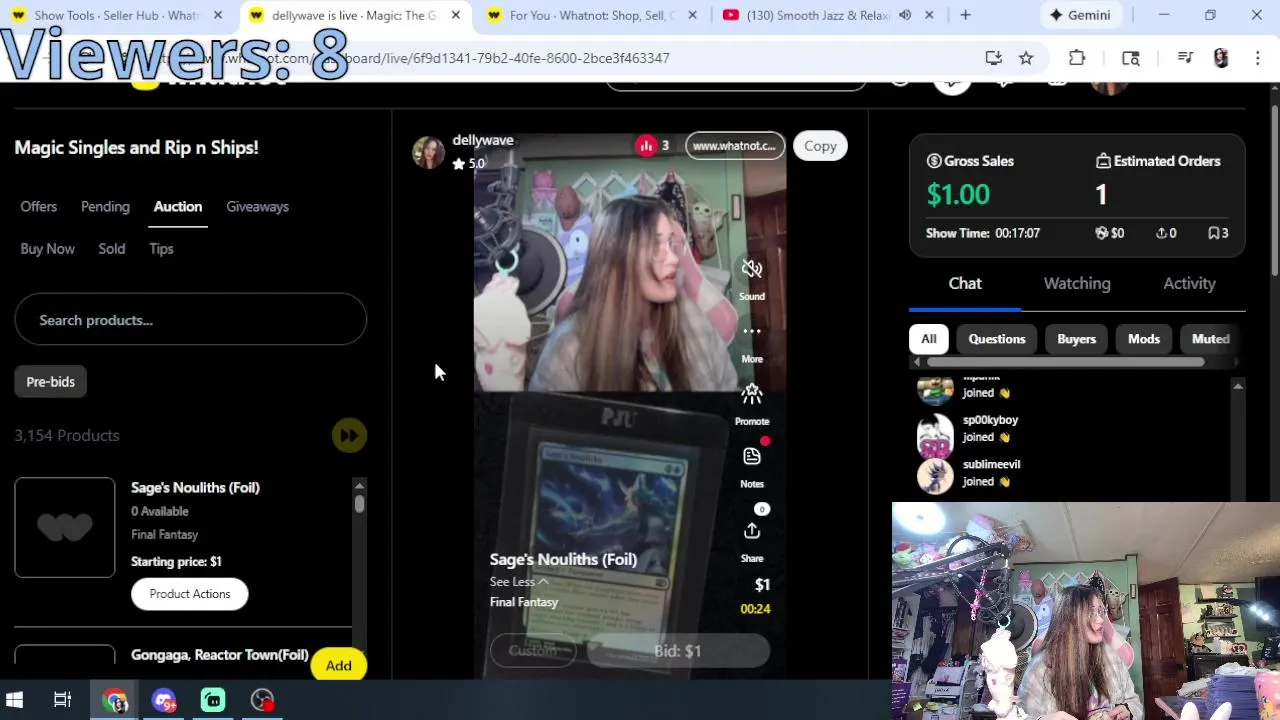Click the Magic Singles and Rip n Ships! title
The width and height of the screenshot is (1280, 720).
(136, 147)
